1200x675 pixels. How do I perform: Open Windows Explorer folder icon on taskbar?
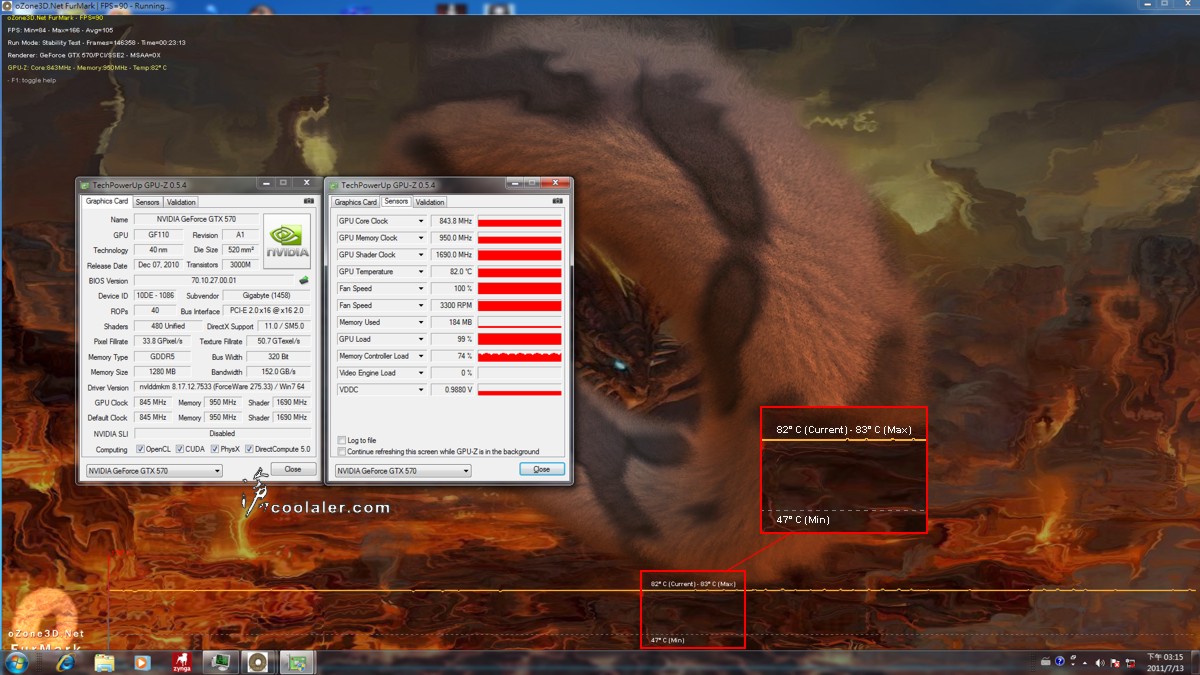coord(104,662)
